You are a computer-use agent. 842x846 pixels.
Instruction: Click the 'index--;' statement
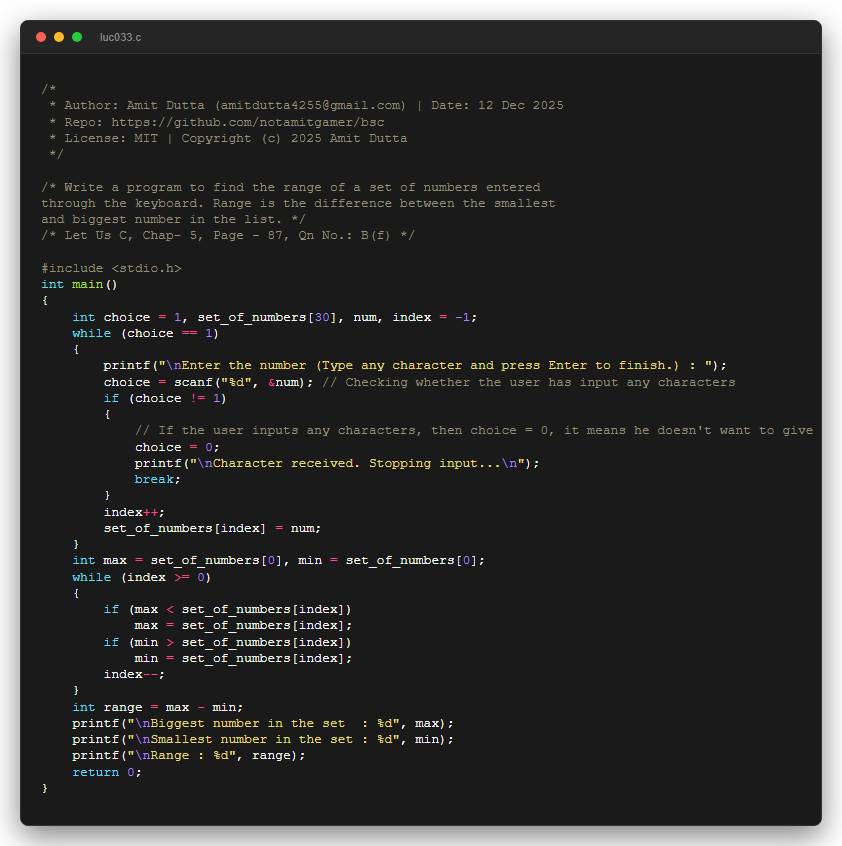point(134,674)
